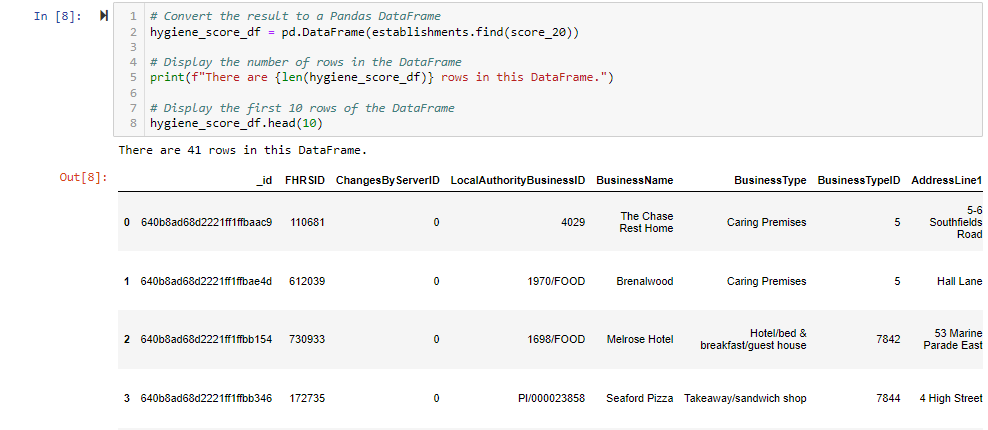Click comment 'Display the first 10 rows'
Screen dimensions: 988x430
point(302,108)
